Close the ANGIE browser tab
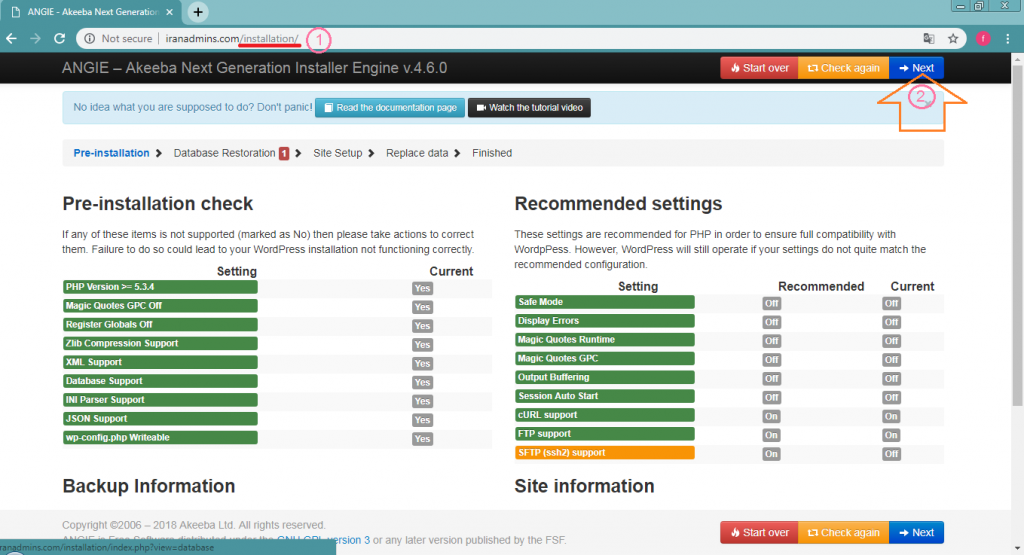 170,12
